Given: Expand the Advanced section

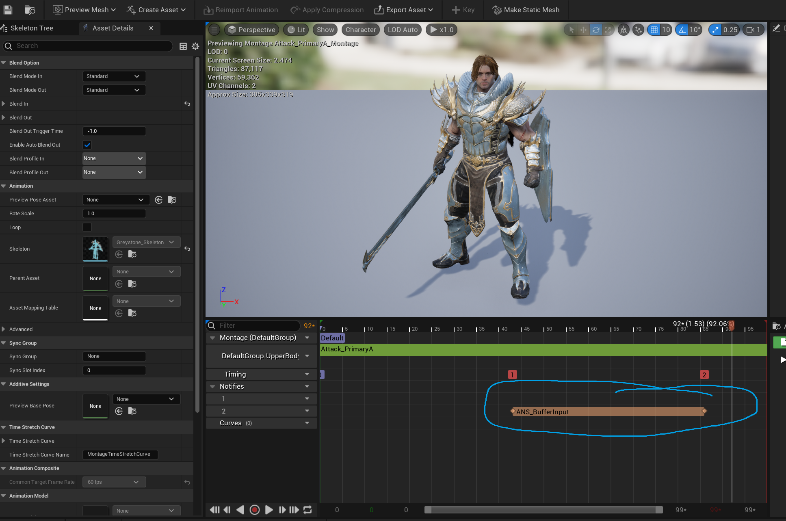Looking at the screenshot, I should coord(4,329).
